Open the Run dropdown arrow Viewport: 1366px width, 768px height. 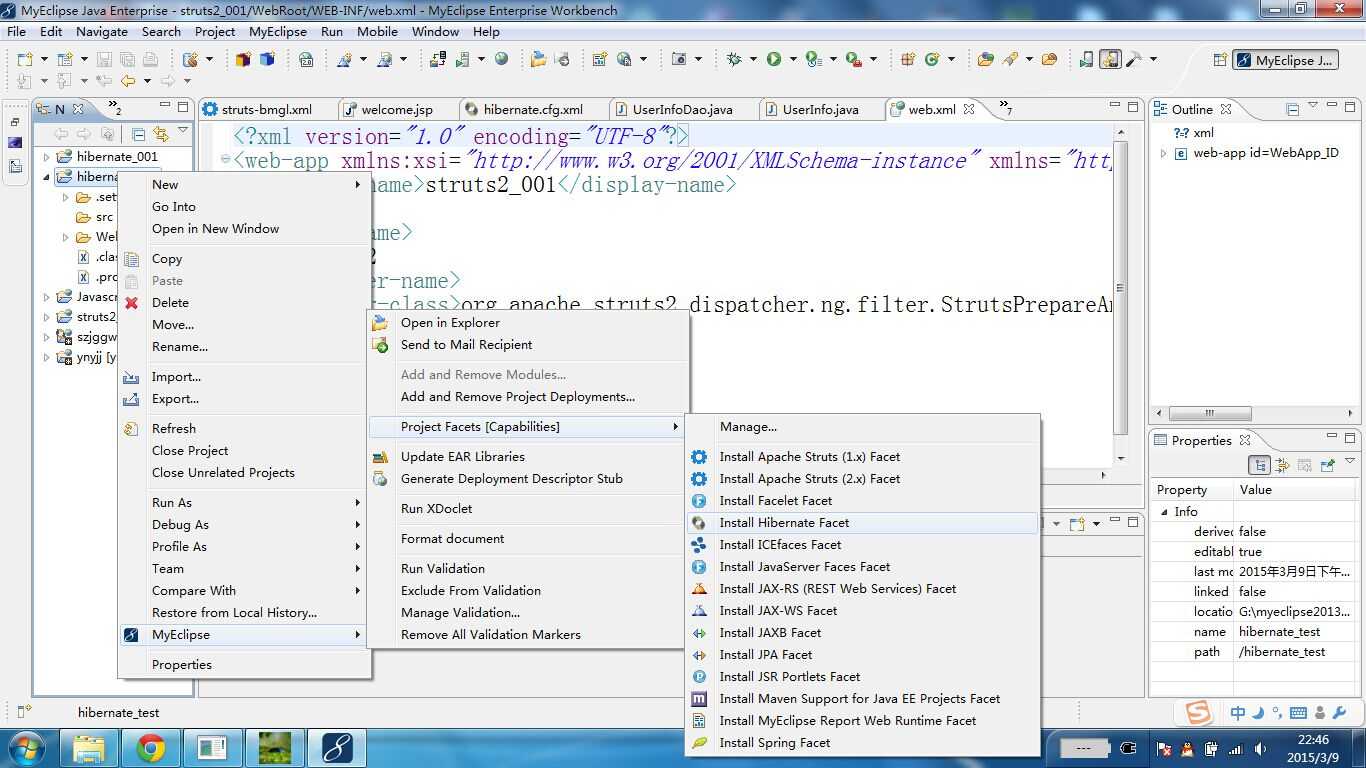(792, 60)
